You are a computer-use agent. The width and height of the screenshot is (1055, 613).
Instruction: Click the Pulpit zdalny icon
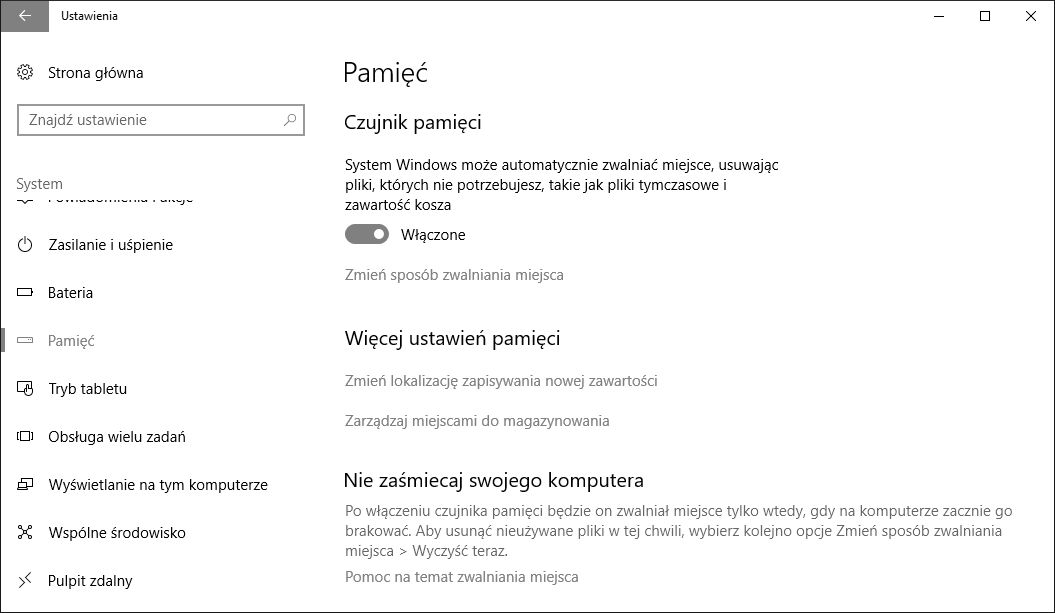pyautogui.click(x=26, y=581)
